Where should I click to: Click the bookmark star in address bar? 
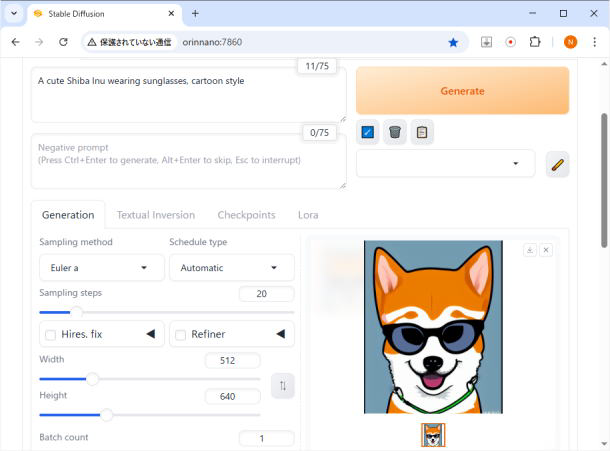[453, 42]
